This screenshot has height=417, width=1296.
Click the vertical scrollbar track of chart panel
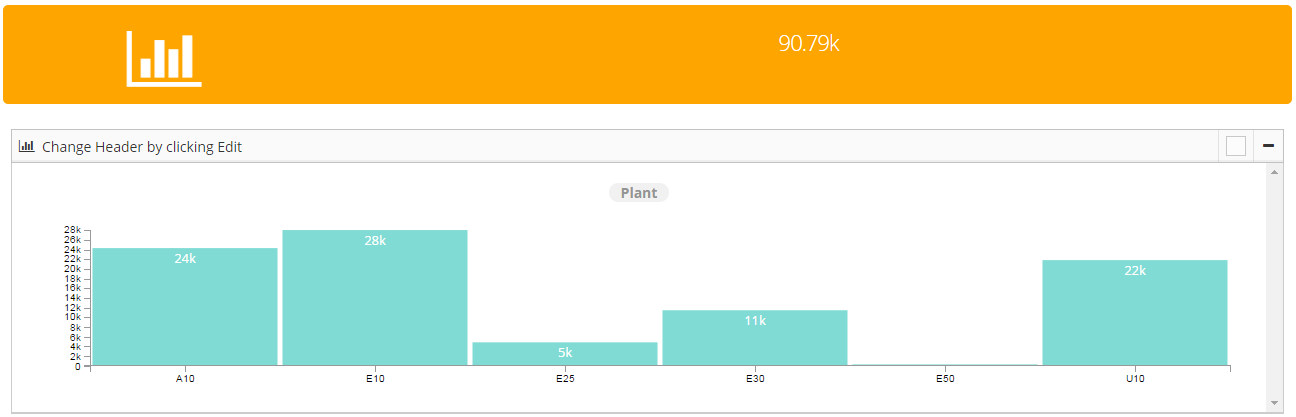(1274, 288)
